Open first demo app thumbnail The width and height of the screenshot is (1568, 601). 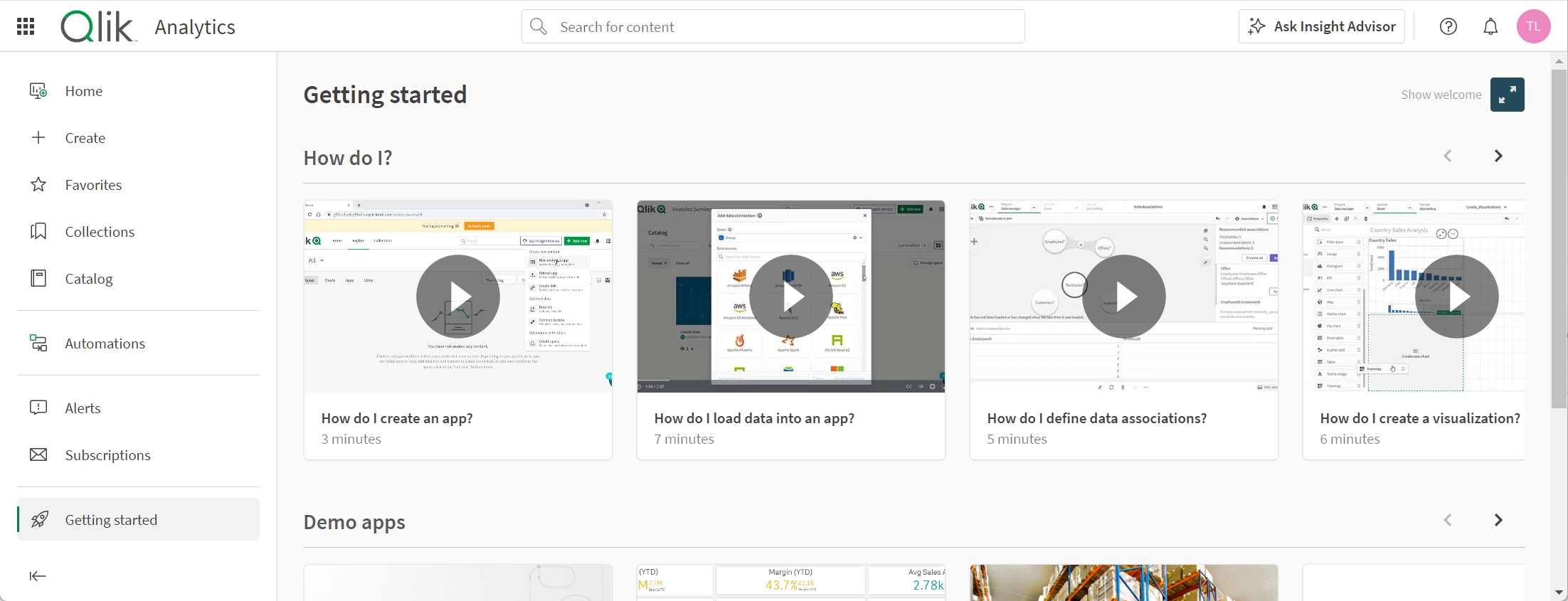458,583
